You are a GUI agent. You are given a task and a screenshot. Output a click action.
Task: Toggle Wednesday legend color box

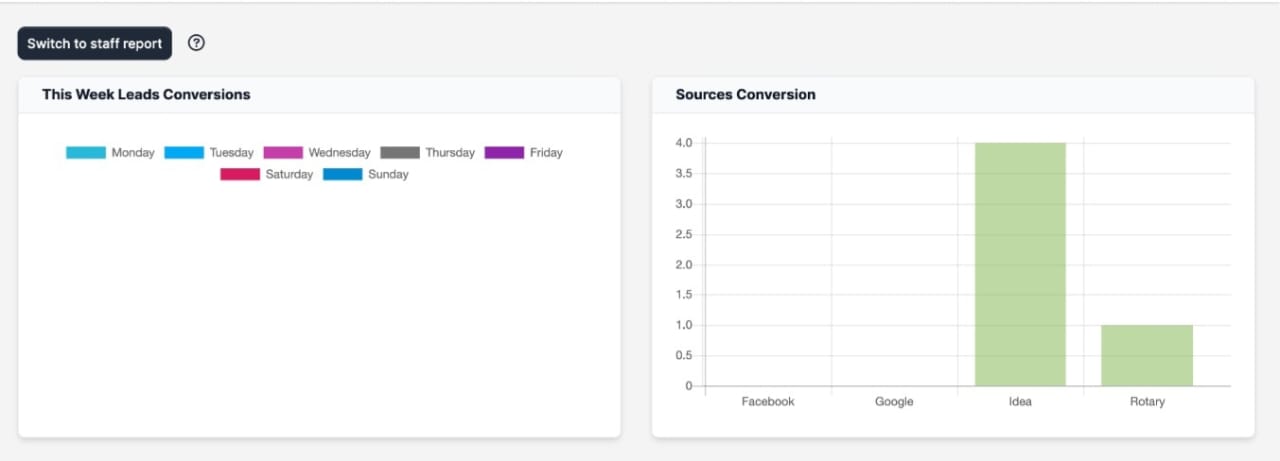pos(283,153)
